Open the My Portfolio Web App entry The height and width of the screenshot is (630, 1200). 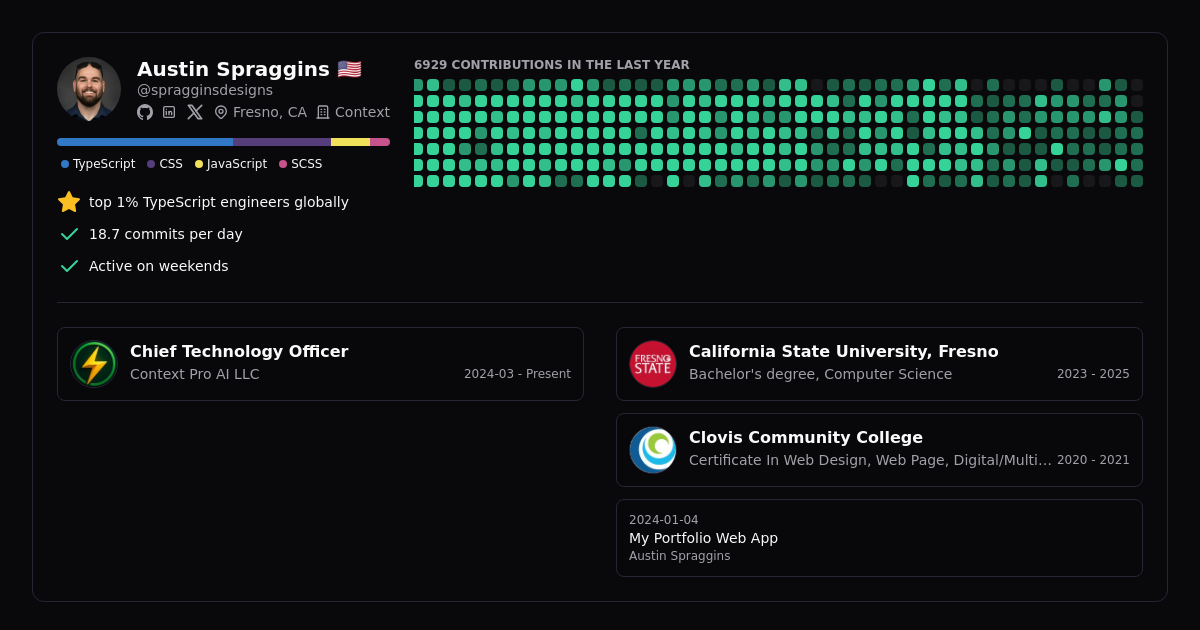click(x=879, y=538)
